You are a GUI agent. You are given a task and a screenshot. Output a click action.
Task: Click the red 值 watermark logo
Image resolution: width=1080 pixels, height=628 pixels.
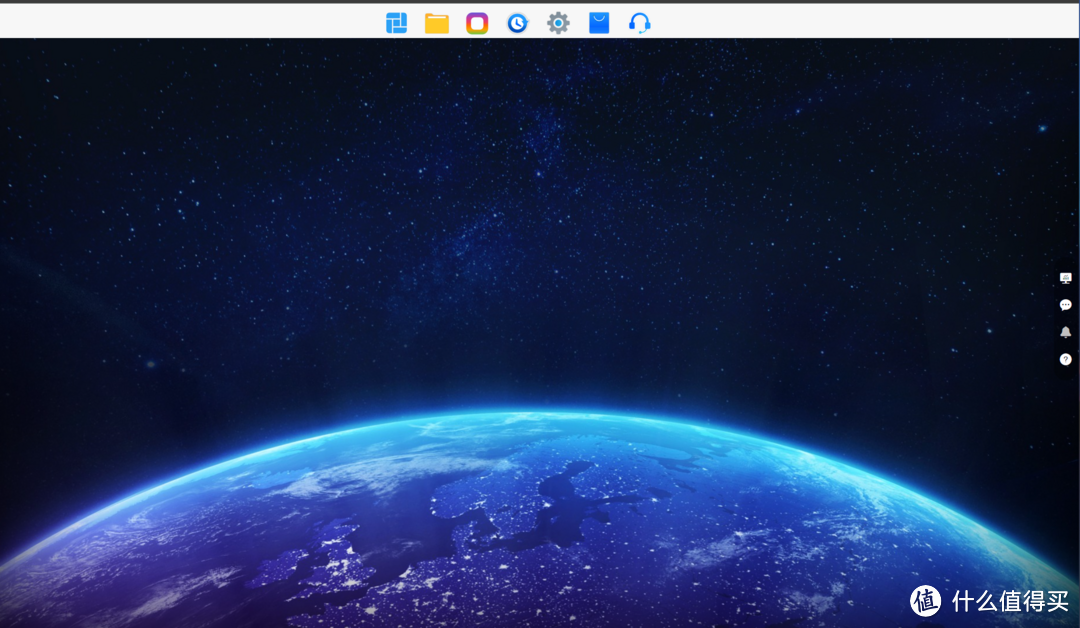click(x=926, y=600)
